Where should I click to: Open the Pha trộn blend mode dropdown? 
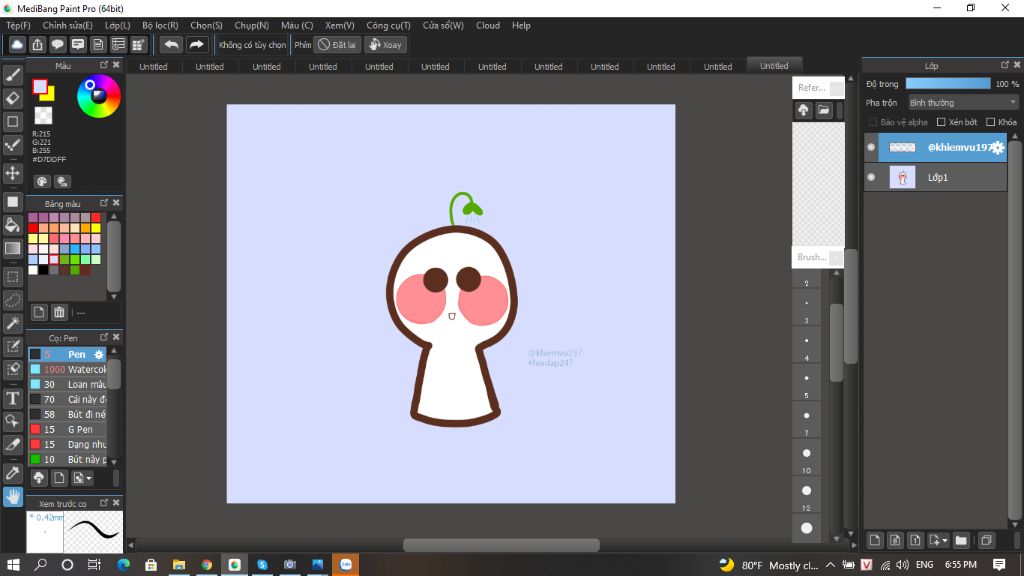pos(963,103)
